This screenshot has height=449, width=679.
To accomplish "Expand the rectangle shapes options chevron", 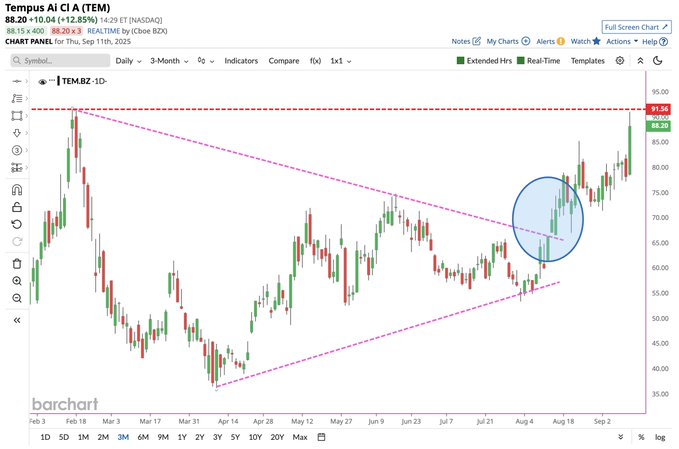I will 27,116.
